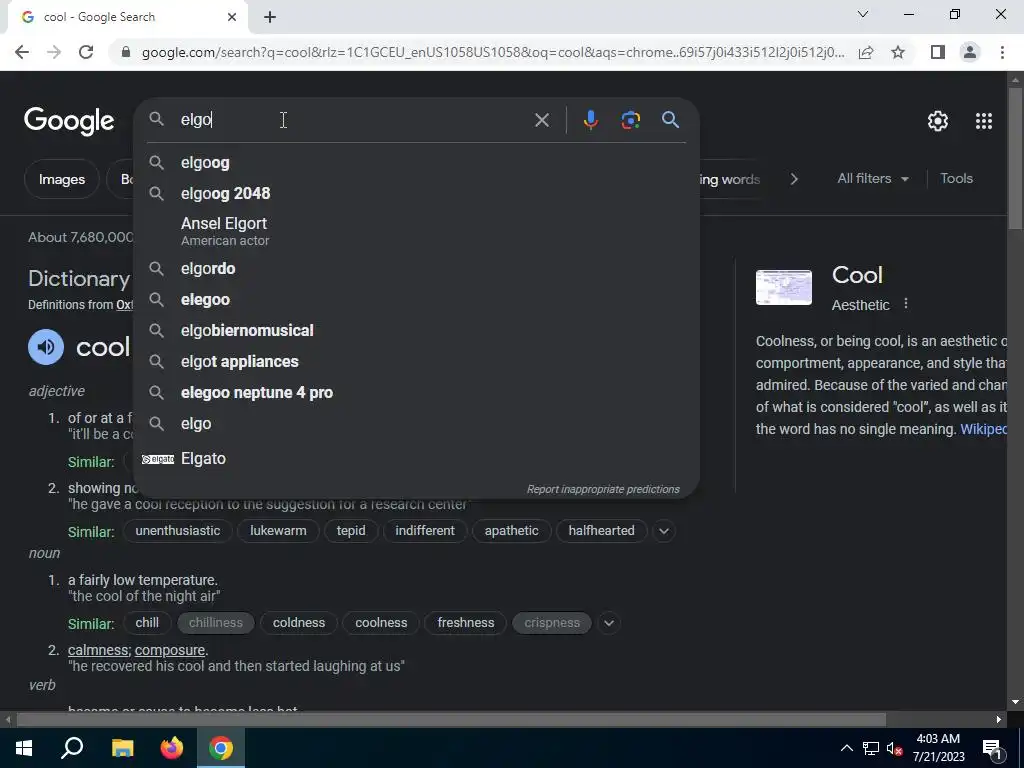Open clock and date in taskbar
1024x768 pixels.
pos(938,748)
